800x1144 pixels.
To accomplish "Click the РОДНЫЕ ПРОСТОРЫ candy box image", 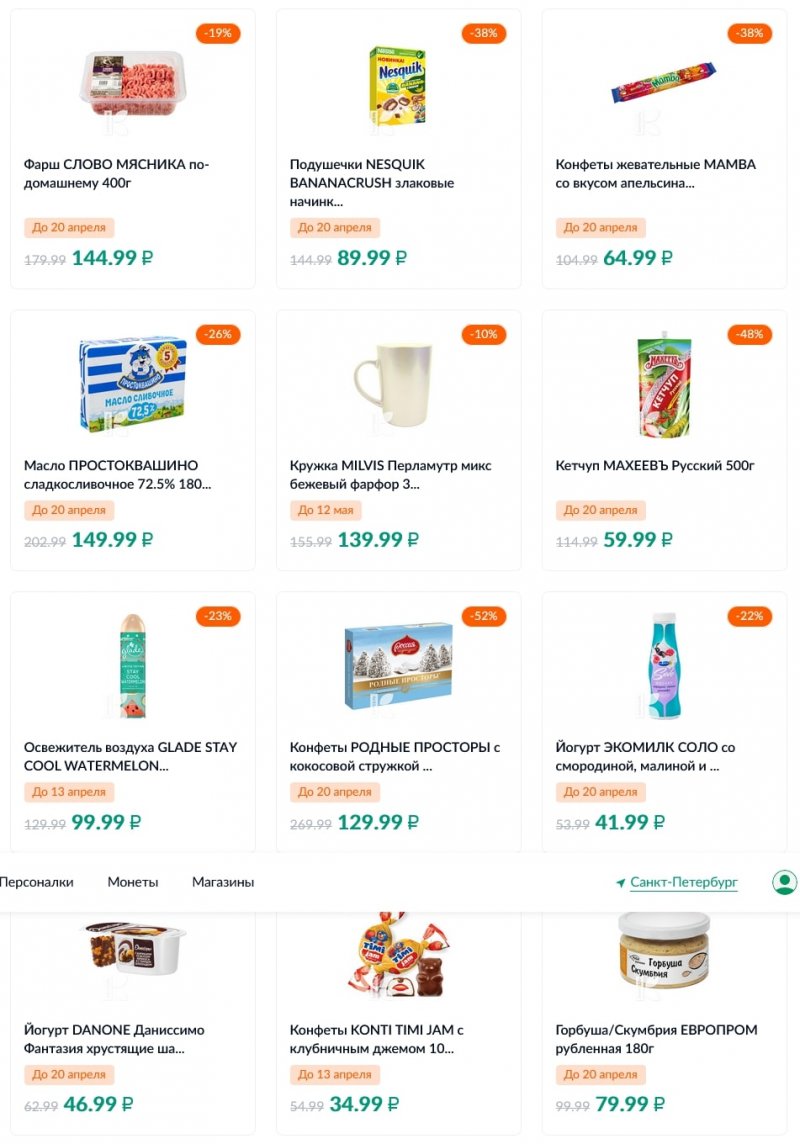I will 398,666.
